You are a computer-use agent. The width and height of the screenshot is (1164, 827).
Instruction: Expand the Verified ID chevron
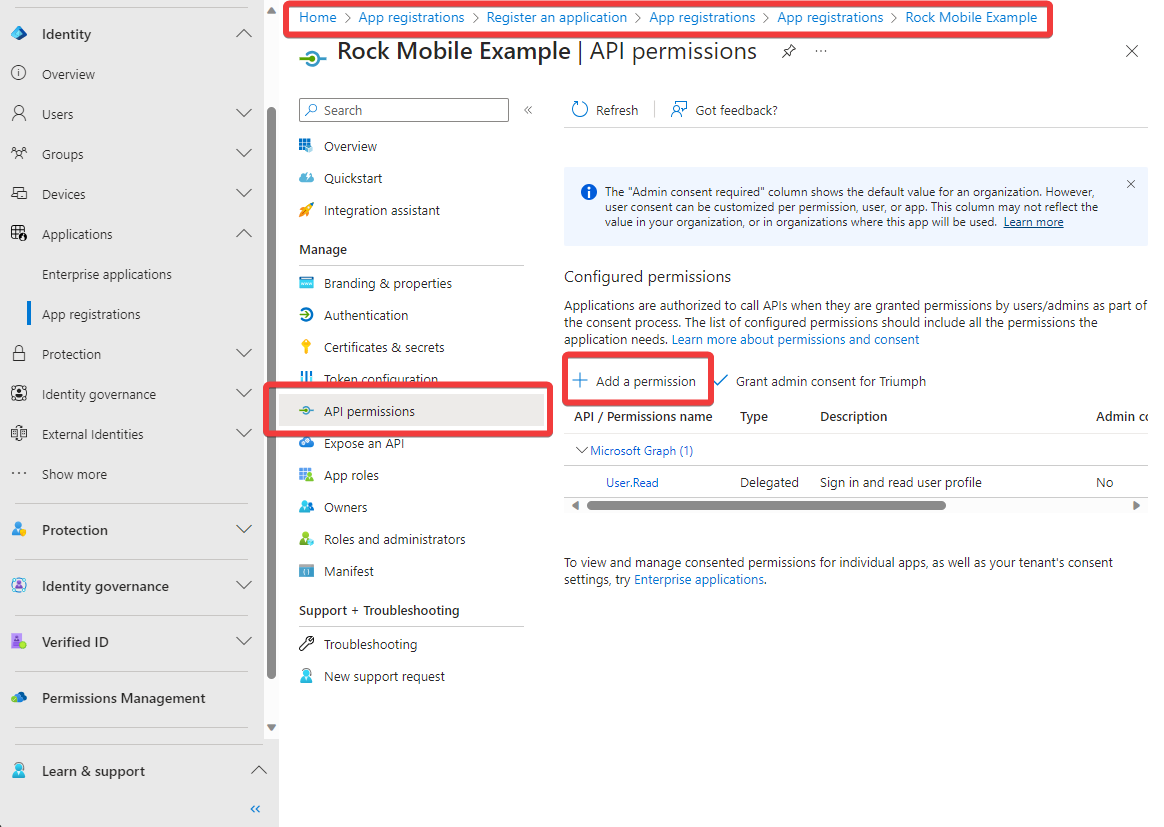point(243,641)
